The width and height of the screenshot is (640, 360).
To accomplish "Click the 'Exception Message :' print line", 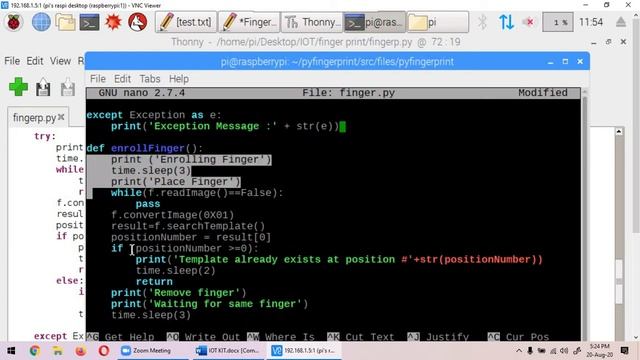I will click(225, 126).
